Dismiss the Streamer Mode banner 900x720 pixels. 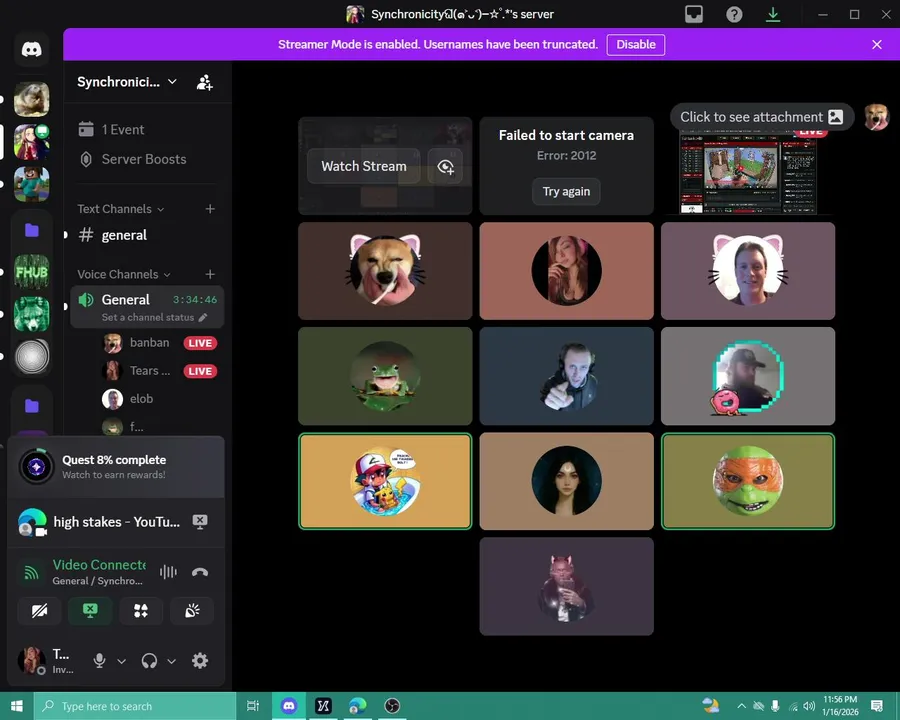coord(876,45)
